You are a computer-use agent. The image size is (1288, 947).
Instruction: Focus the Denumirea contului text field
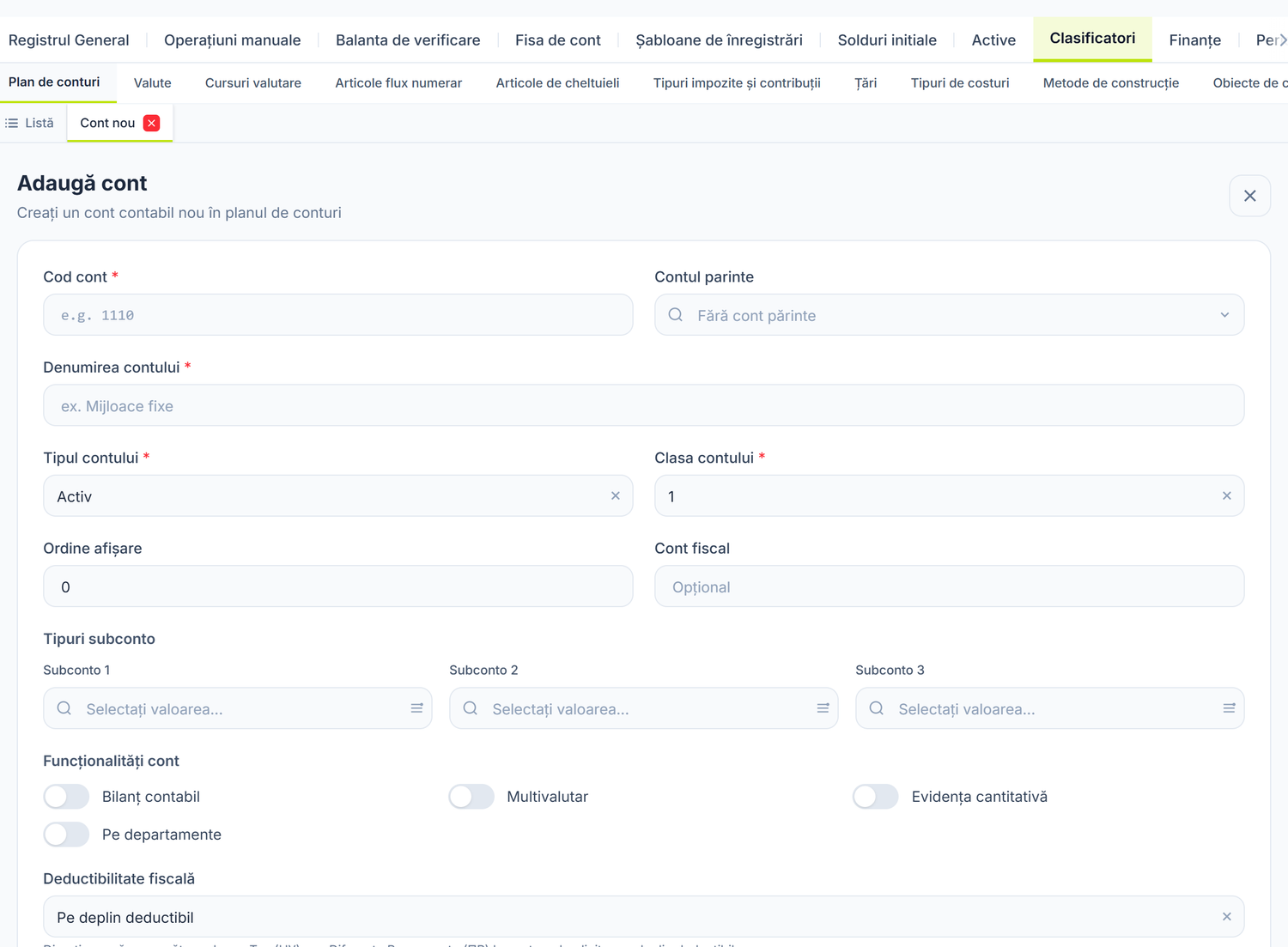pyautogui.click(x=643, y=405)
